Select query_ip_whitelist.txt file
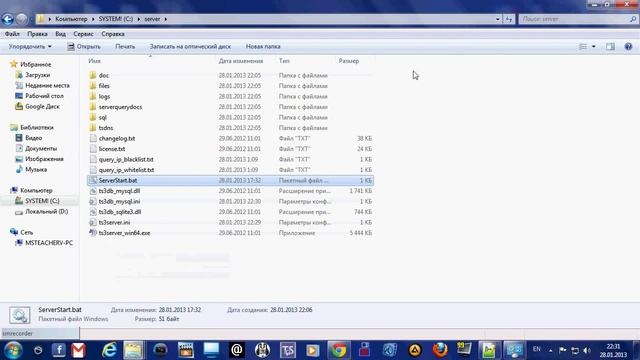640x360 pixels. tap(126, 170)
